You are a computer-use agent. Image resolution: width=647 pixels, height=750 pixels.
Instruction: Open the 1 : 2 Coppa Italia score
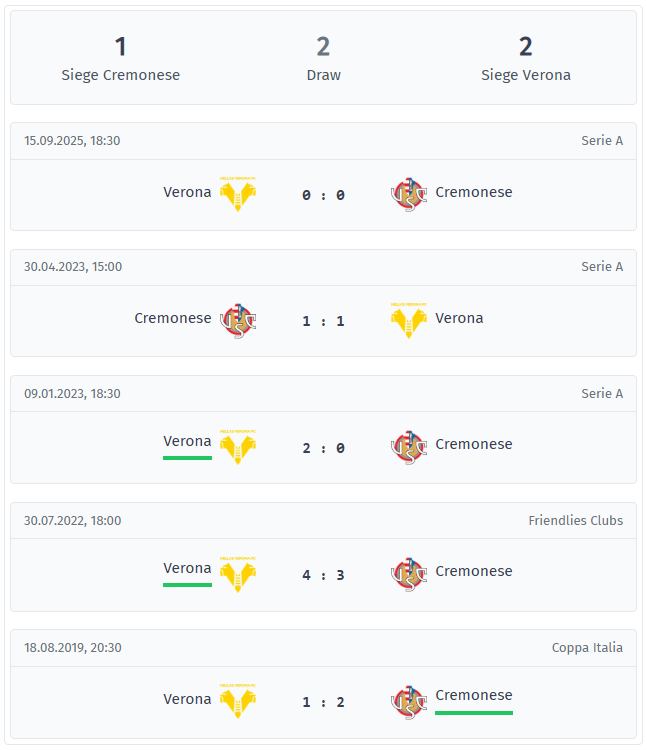(x=323, y=702)
